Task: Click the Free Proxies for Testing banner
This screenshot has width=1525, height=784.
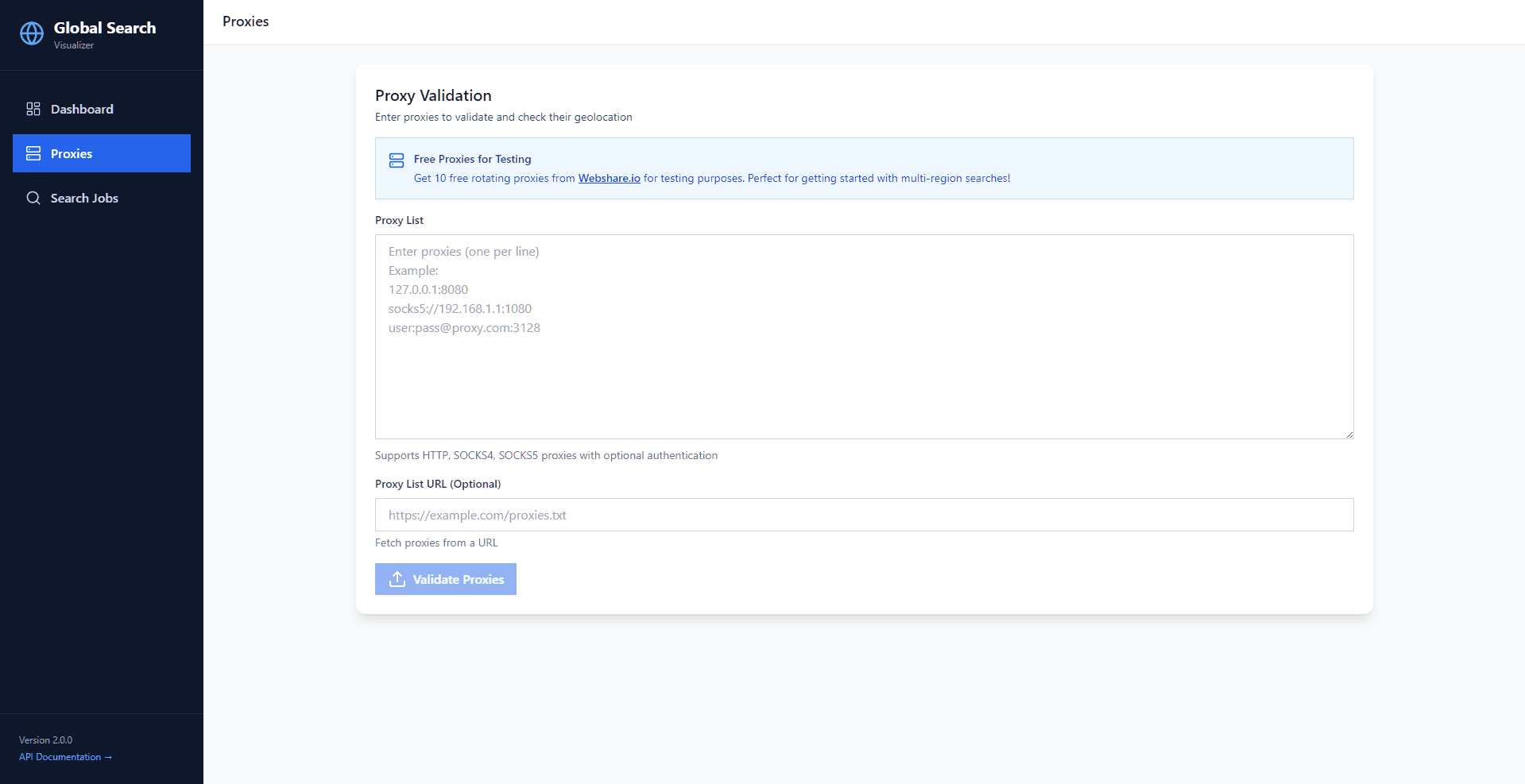Action: pyautogui.click(x=864, y=168)
